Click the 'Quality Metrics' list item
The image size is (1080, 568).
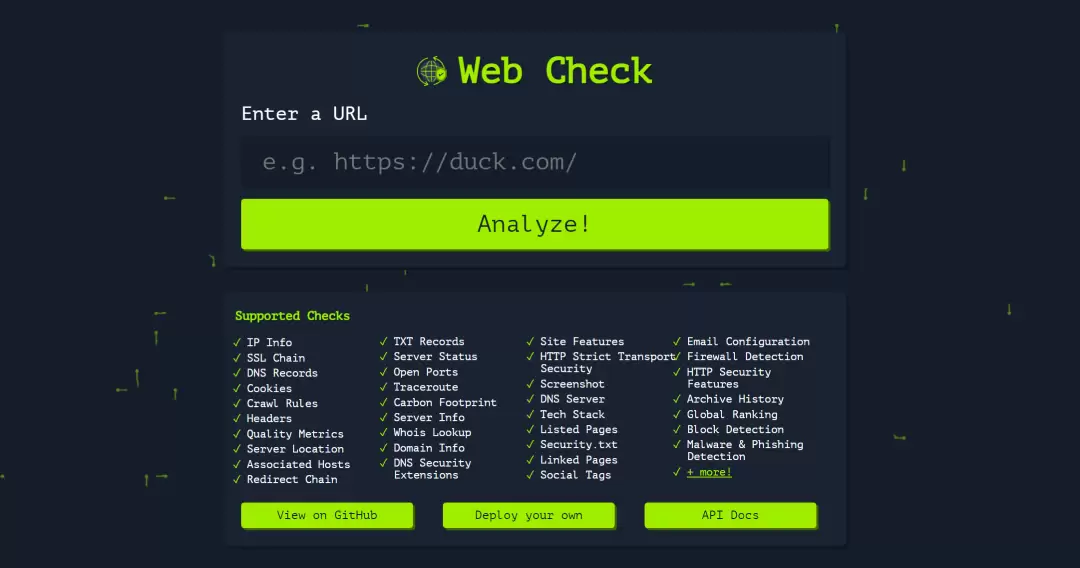tap(295, 434)
